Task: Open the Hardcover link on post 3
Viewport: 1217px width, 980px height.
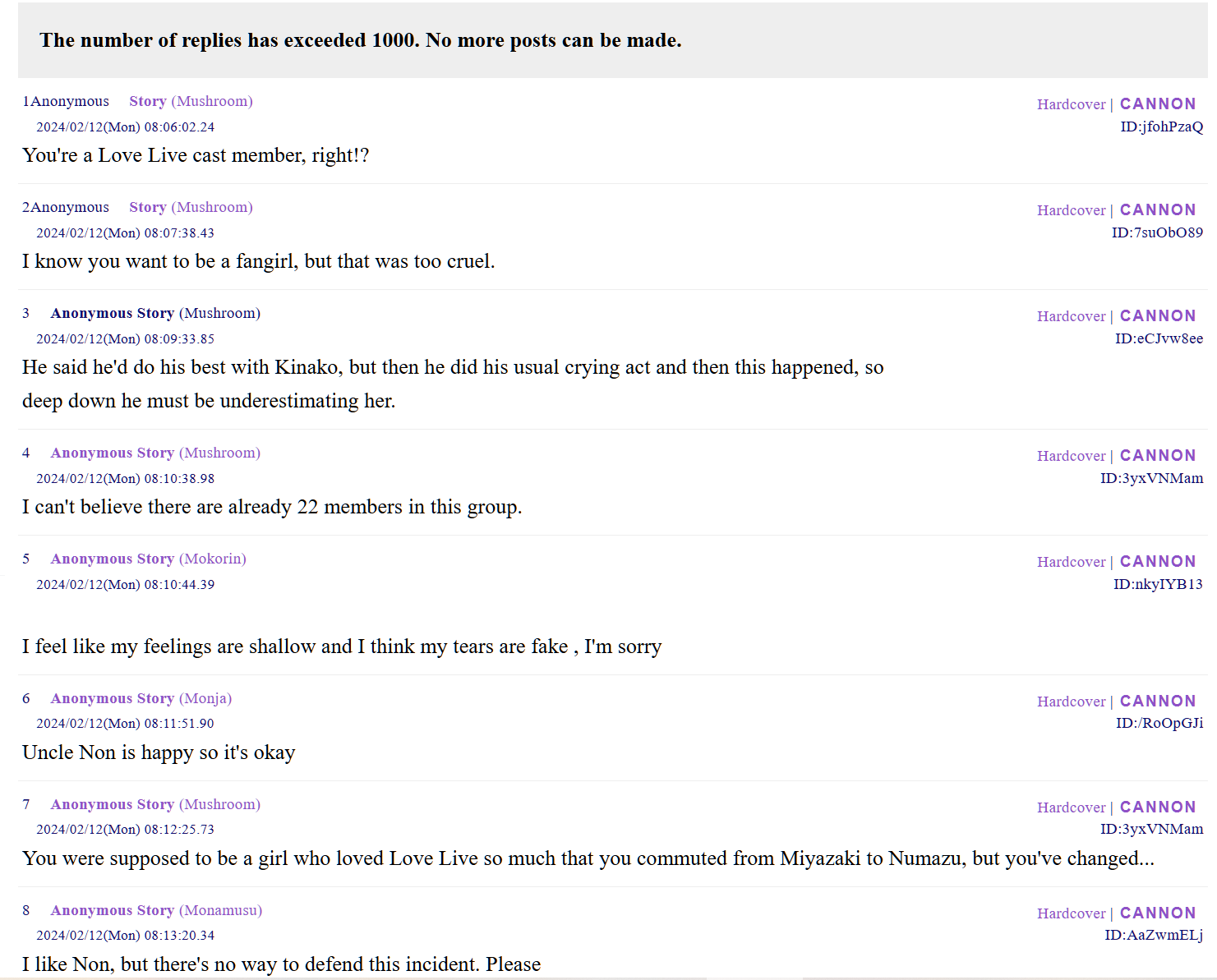Action: [1072, 316]
